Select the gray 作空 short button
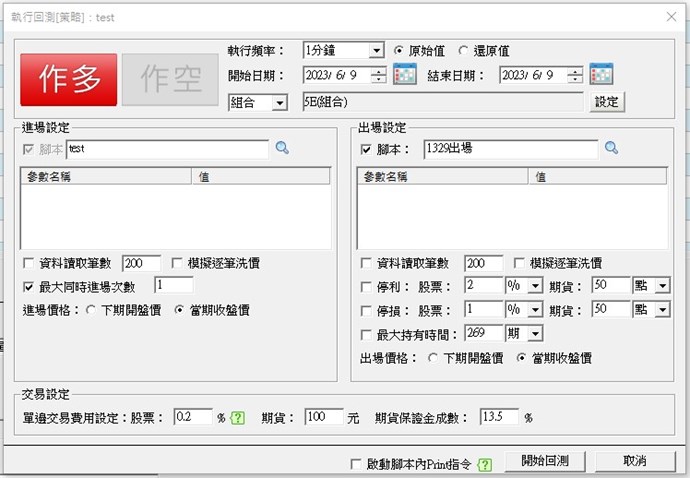Screen dimensions: 690x478 [x=169, y=79]
